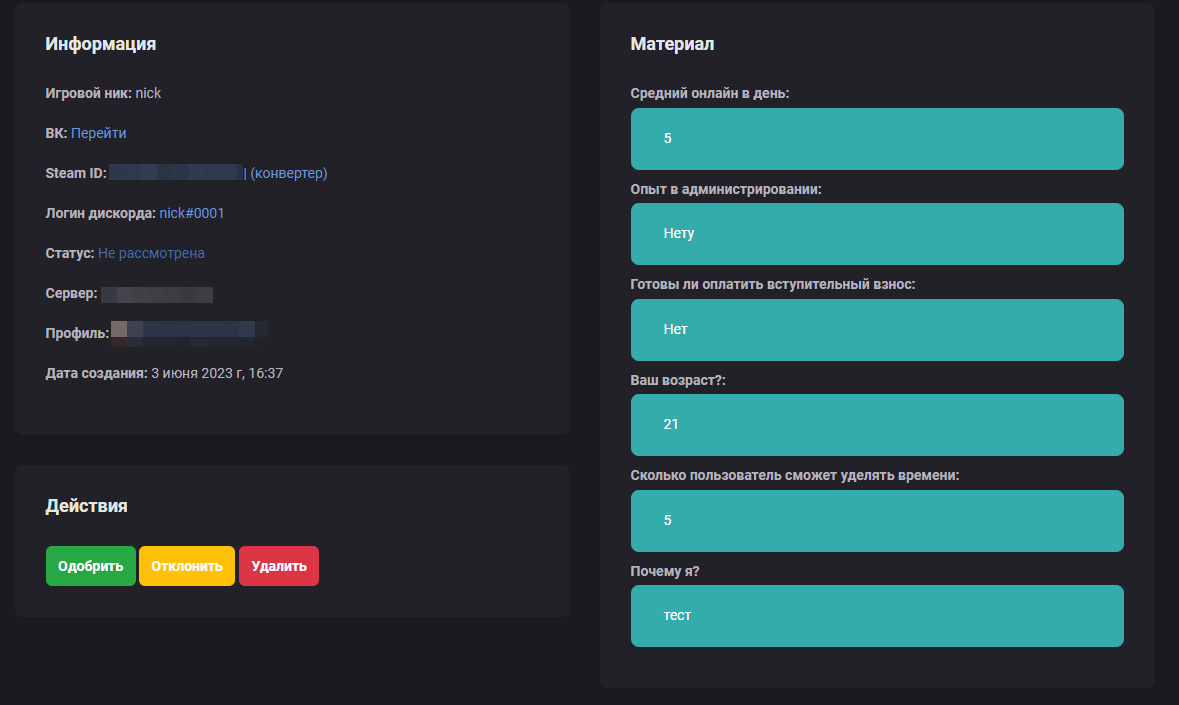Open the Steam ID конвертер link
Screen dimensions: 1179x705
click(x=288, y=173)
